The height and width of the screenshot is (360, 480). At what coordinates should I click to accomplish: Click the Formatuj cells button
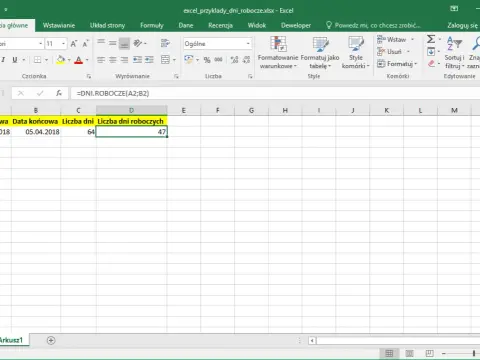point(397,63)
